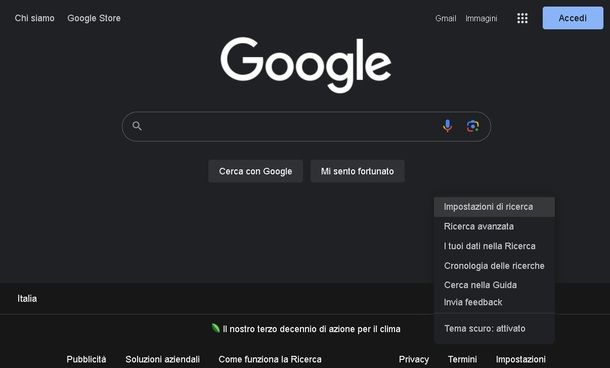Image resolution: width=610 pixels, height=368 pixels.
Task: Open the Google apps grid icon
Action: click(x=522, y=18)
